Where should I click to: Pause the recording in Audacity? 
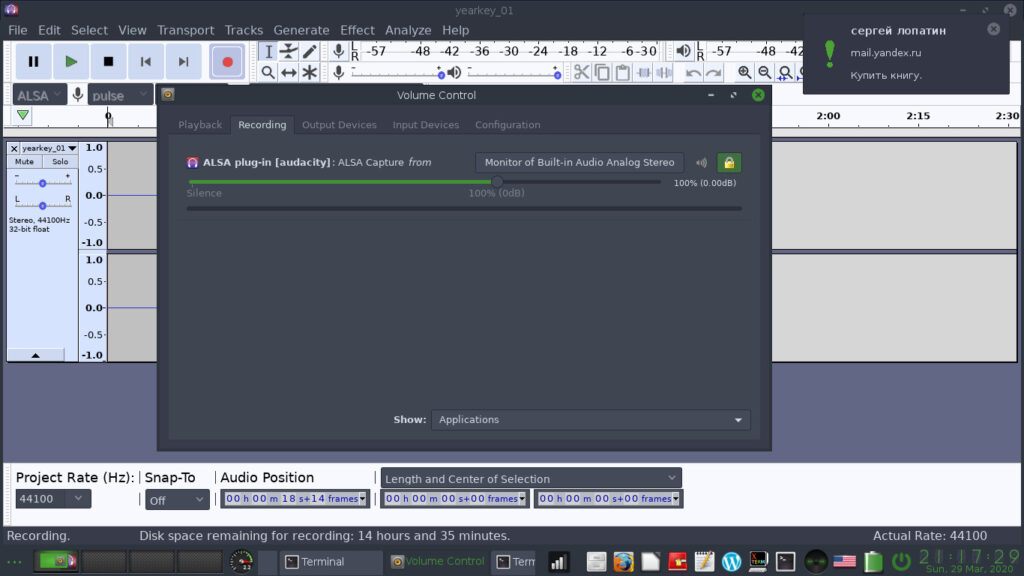(33, 62)
